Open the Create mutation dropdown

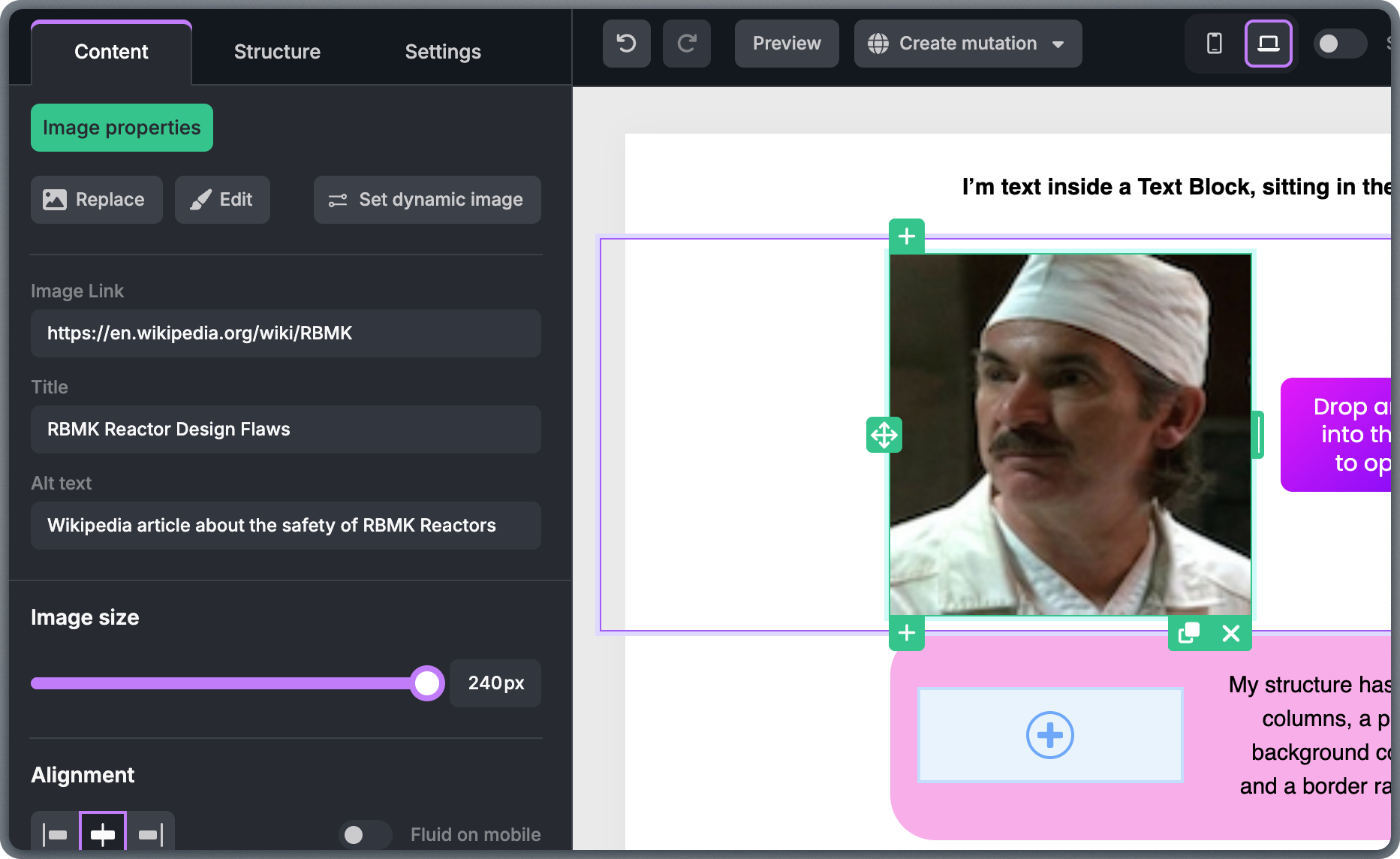click(968, 43)
